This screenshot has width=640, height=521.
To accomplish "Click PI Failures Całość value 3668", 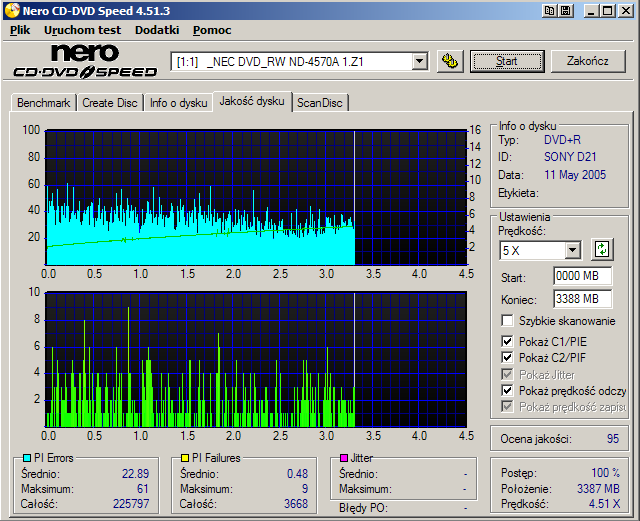I will pyautogui.click(x=296, y=504).
